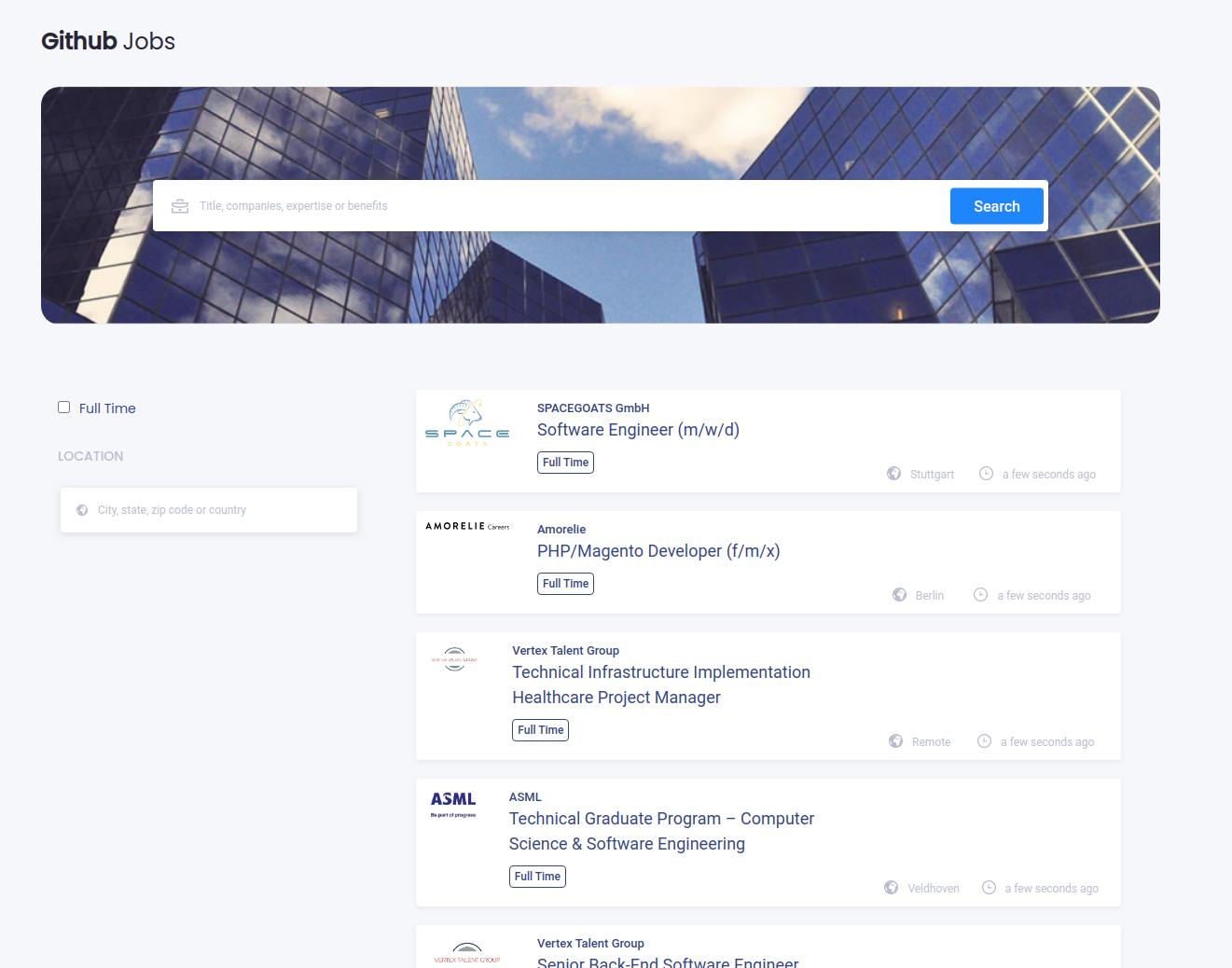This screenshot has height=968, width=1232.
Task: Click the globe icon beside Remote
Action: point(895,741)
